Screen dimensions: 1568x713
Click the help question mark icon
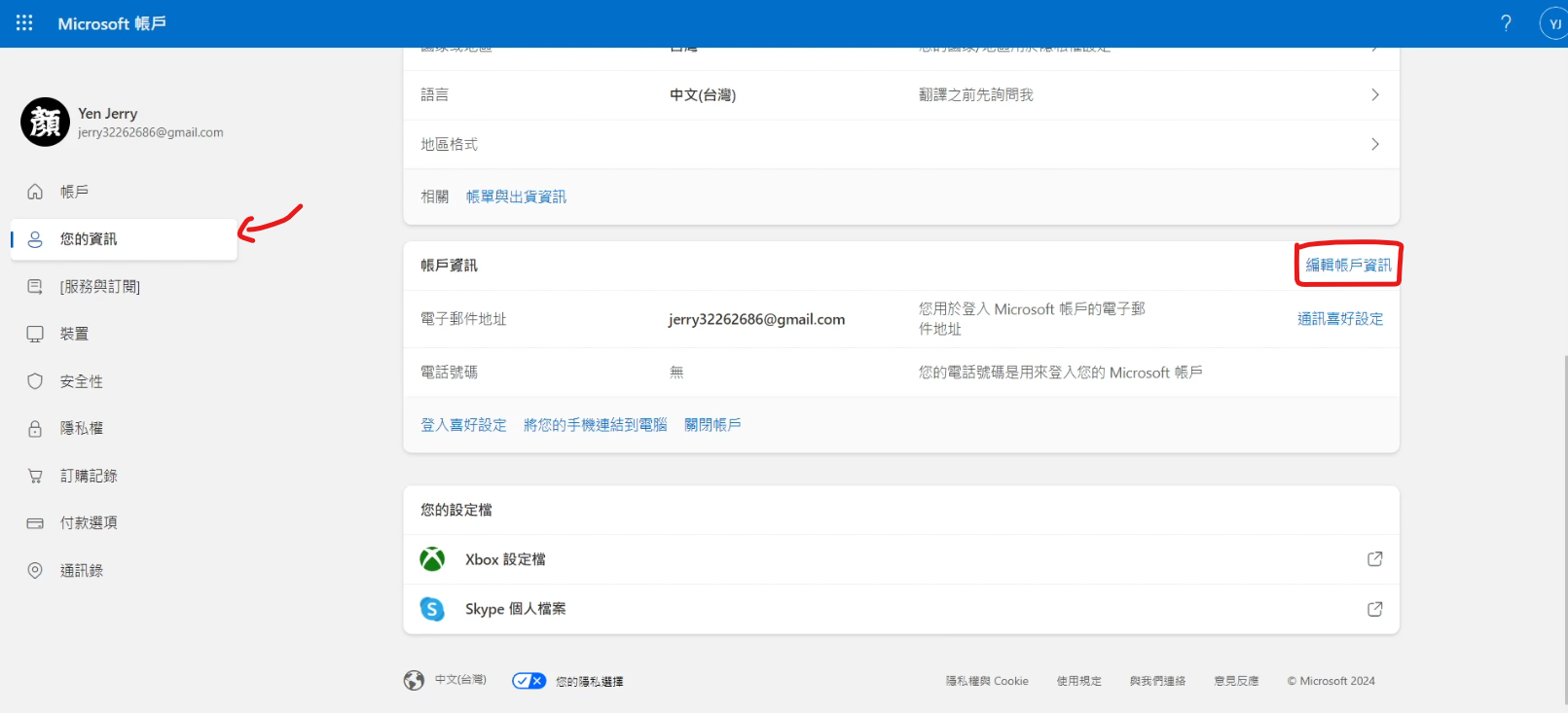pos(1506,22)
